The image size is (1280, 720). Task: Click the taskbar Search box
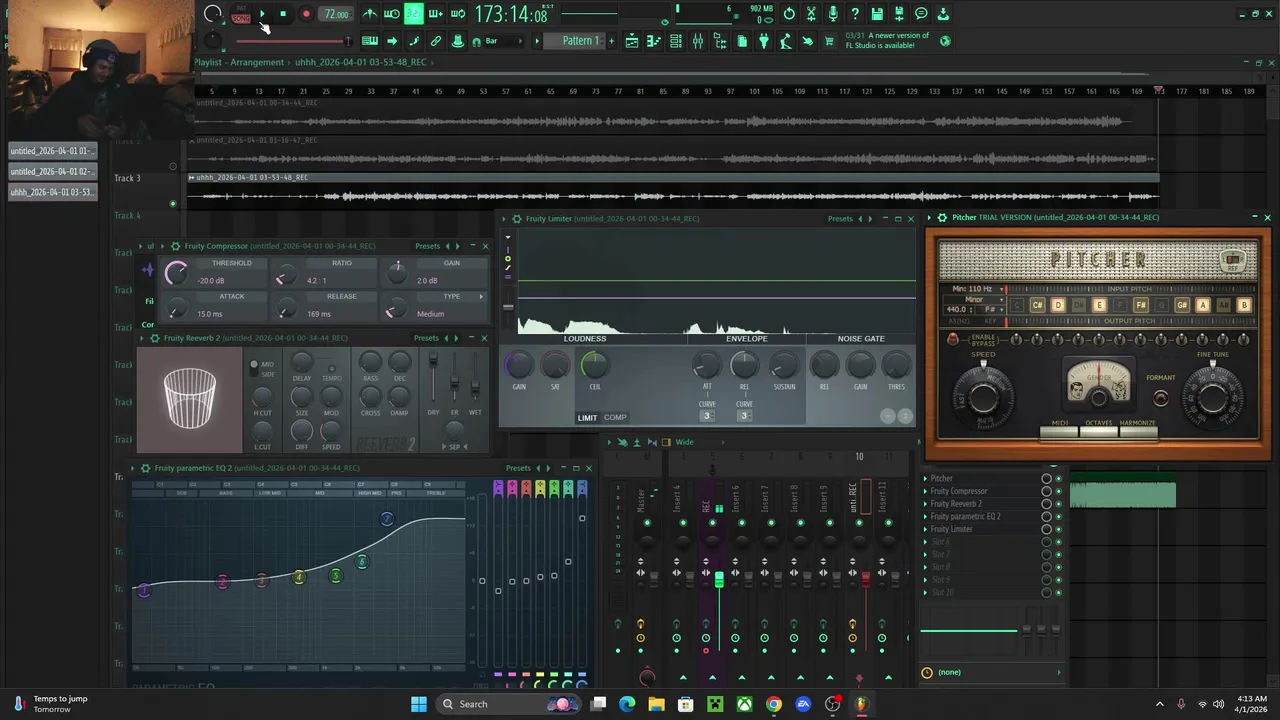click(510, 704)
